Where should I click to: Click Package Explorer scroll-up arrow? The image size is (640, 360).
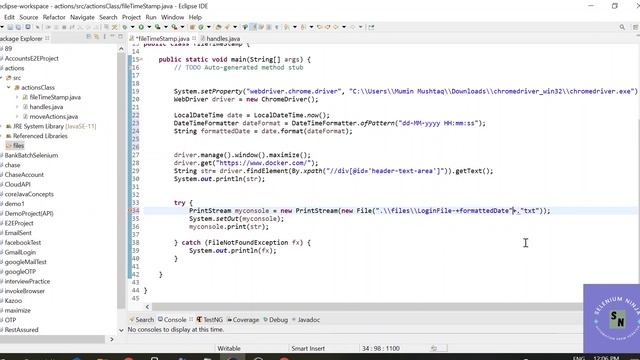(121, 49)
